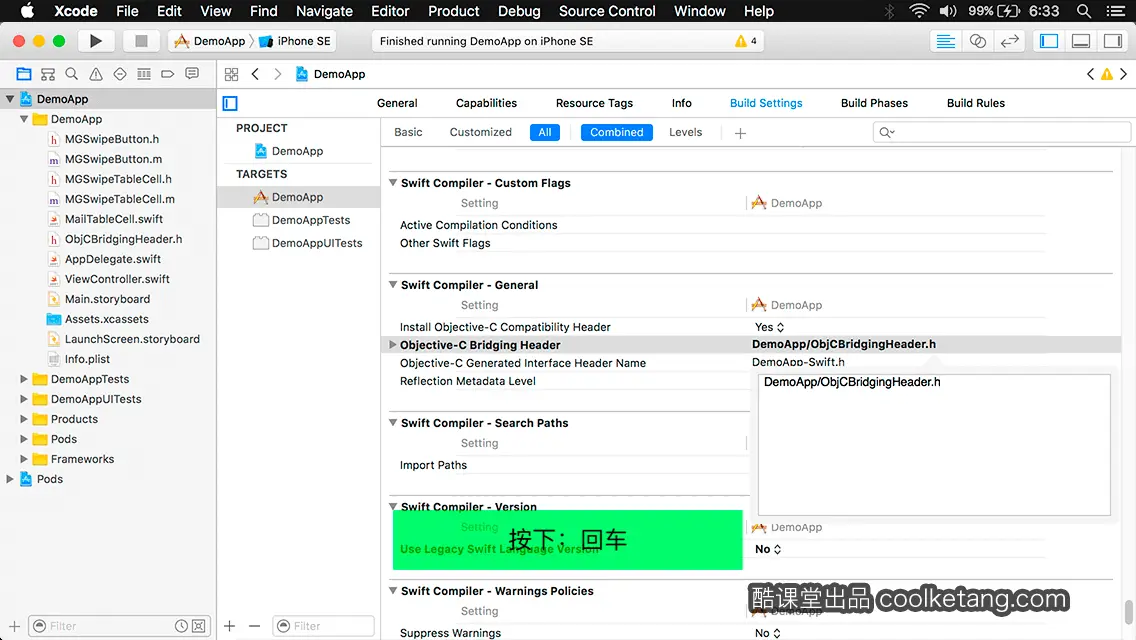Image resolution: width=1136 pixels, height=640 pixels.
Task: Change Suppress Warnings No popup
Action: tap(768, 633)
